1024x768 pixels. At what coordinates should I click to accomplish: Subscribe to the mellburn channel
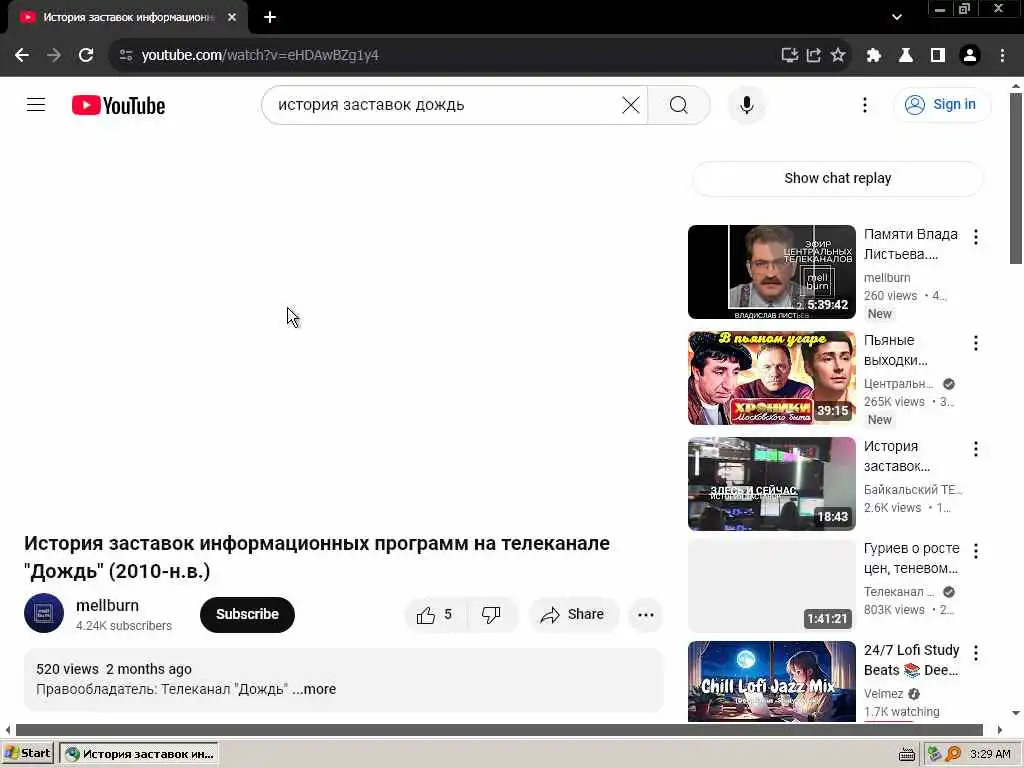247,614
